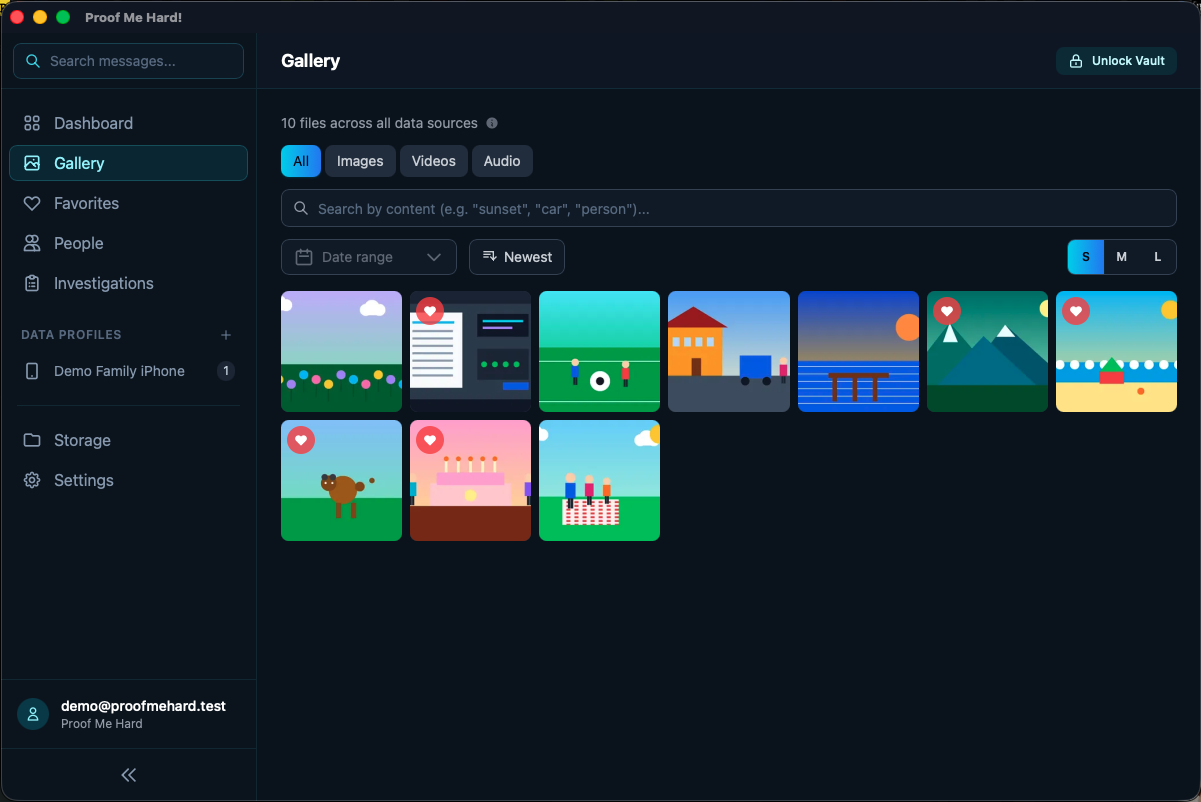Open the Dashboard sidebar icon

tap(32, 123)
